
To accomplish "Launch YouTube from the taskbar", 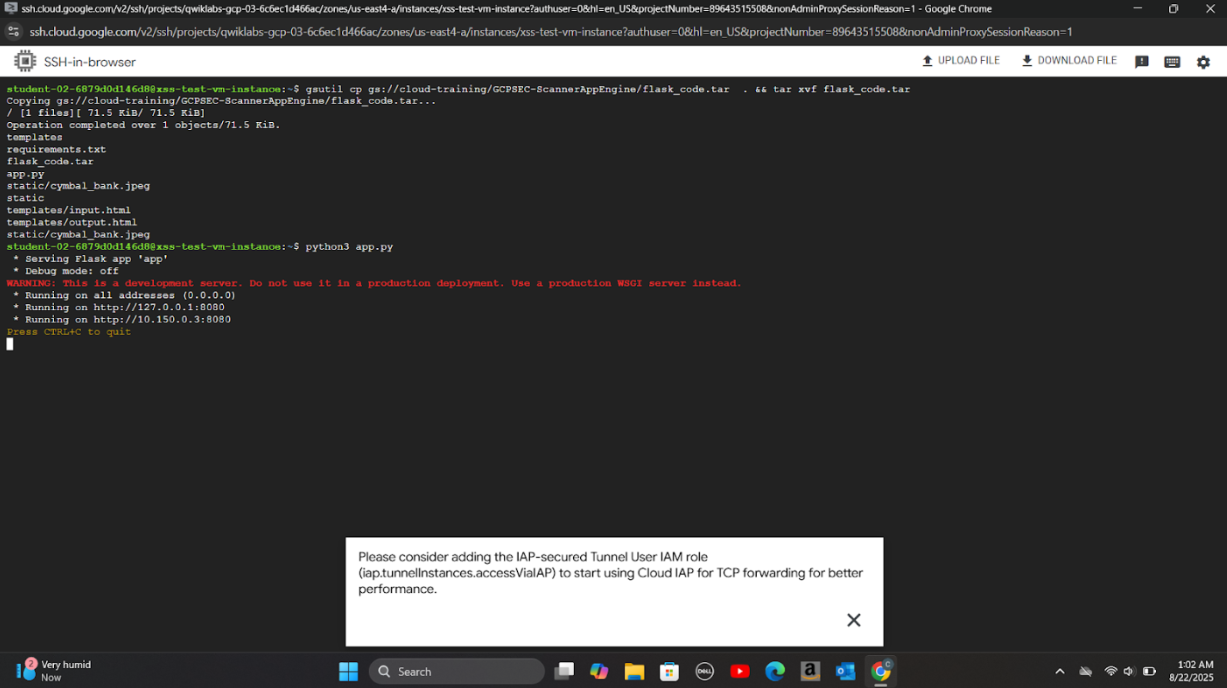I will [x=740, y=671].
